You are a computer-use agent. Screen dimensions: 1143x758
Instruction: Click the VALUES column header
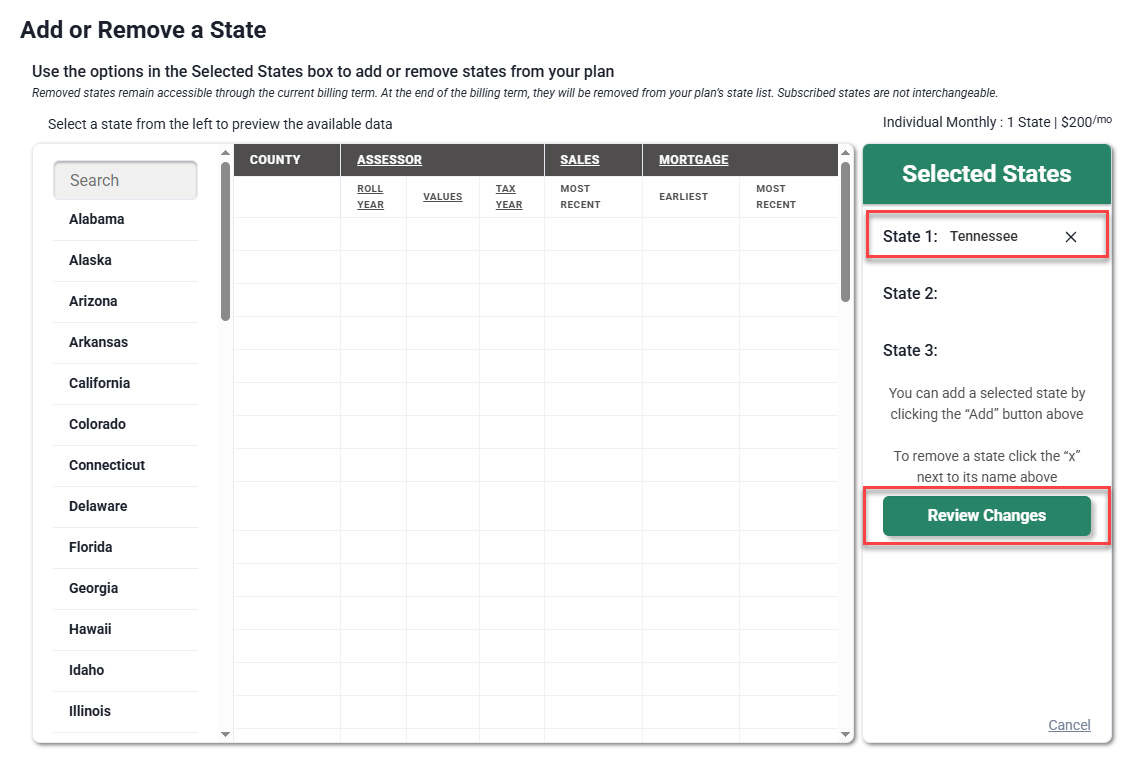coord(442,197)
